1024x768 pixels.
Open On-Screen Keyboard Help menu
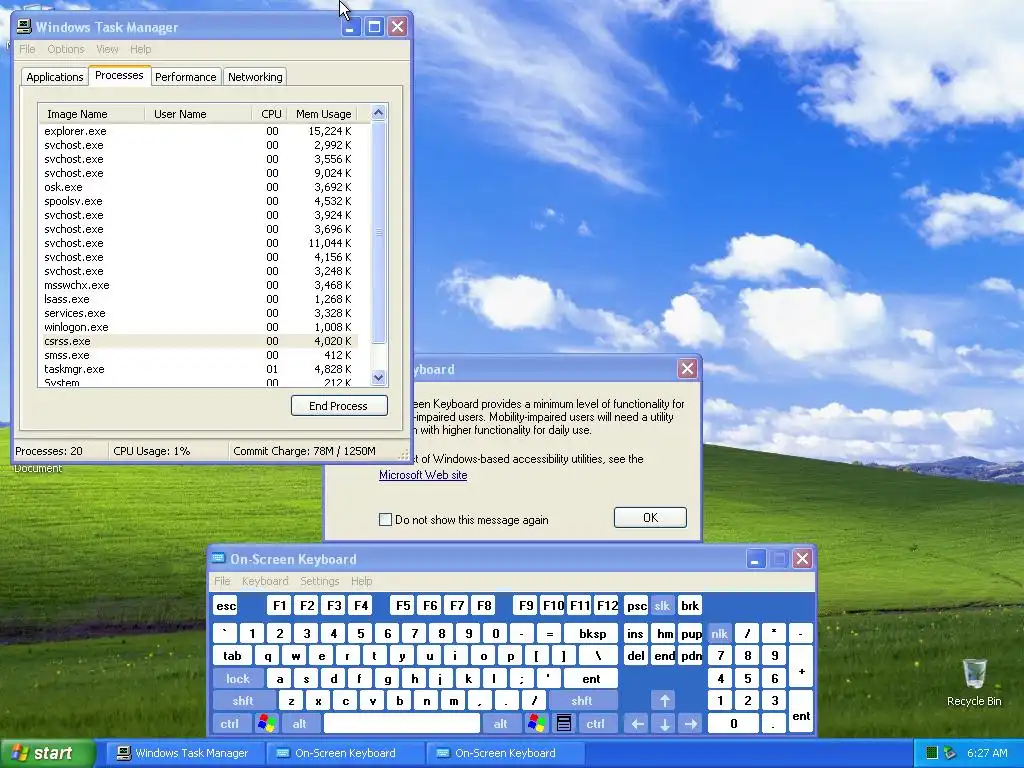(x=361, y=581)
